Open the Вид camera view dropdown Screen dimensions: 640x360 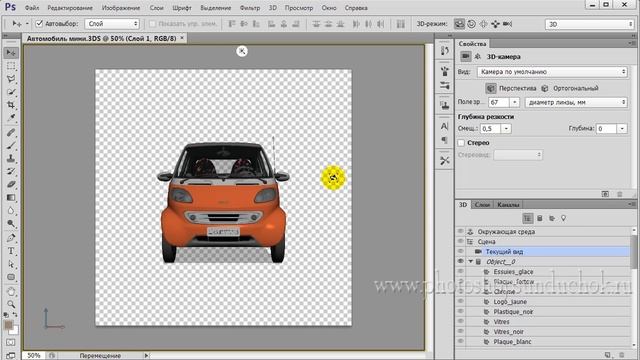click(x=552, y=72)
